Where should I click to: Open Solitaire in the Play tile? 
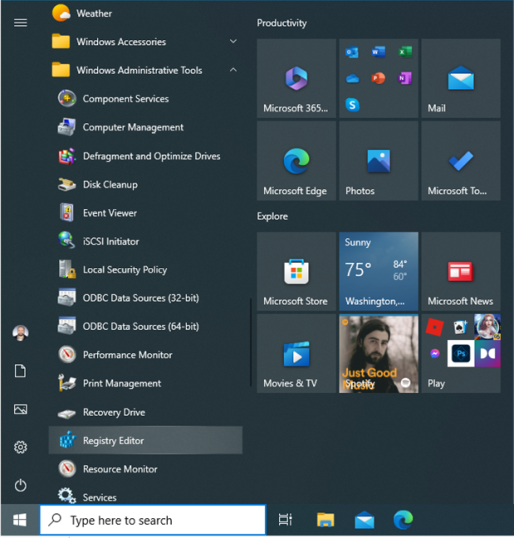pyautogui.click(x=460, y=327)
